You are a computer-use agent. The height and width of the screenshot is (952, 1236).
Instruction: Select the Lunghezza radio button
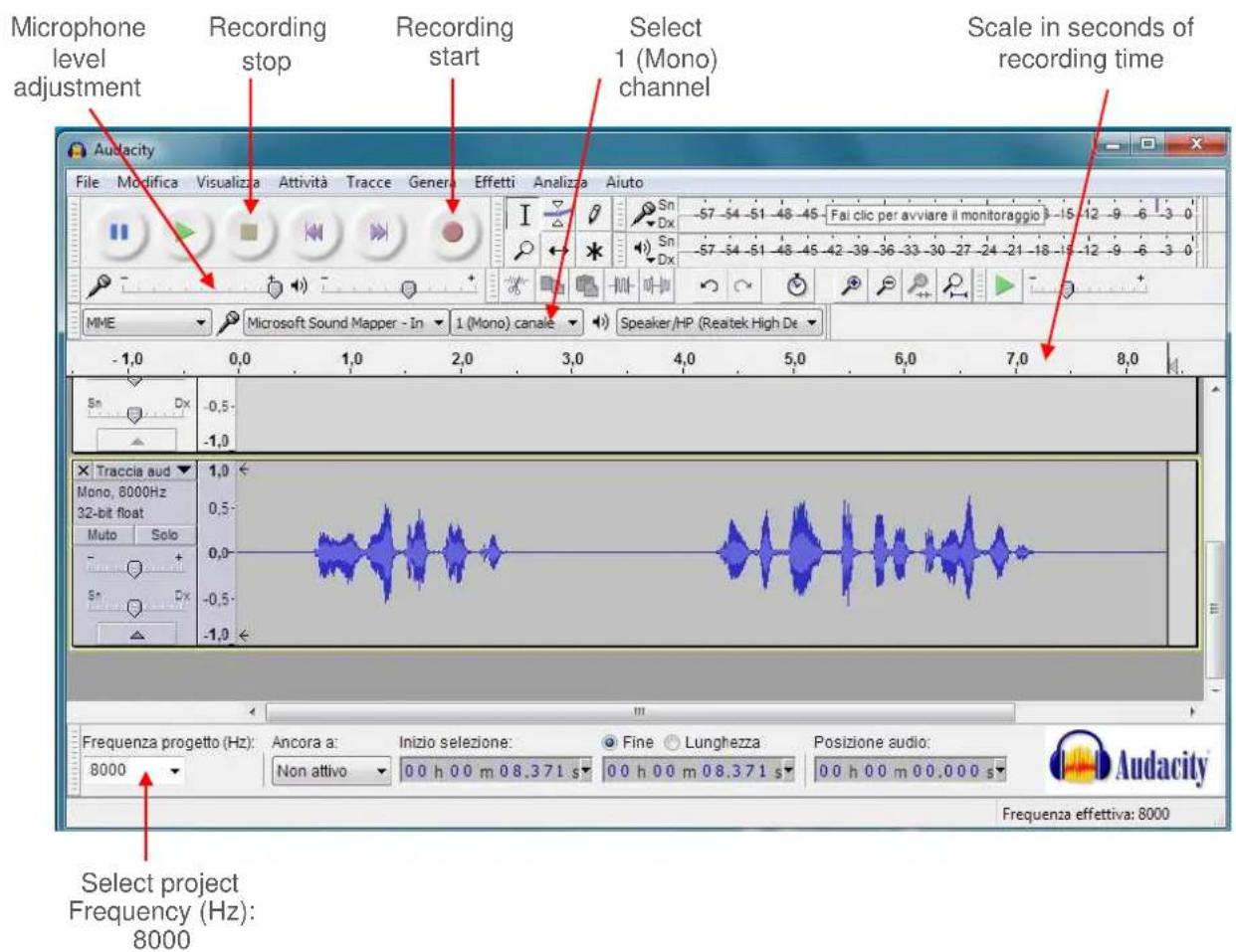tap(673, 742)
